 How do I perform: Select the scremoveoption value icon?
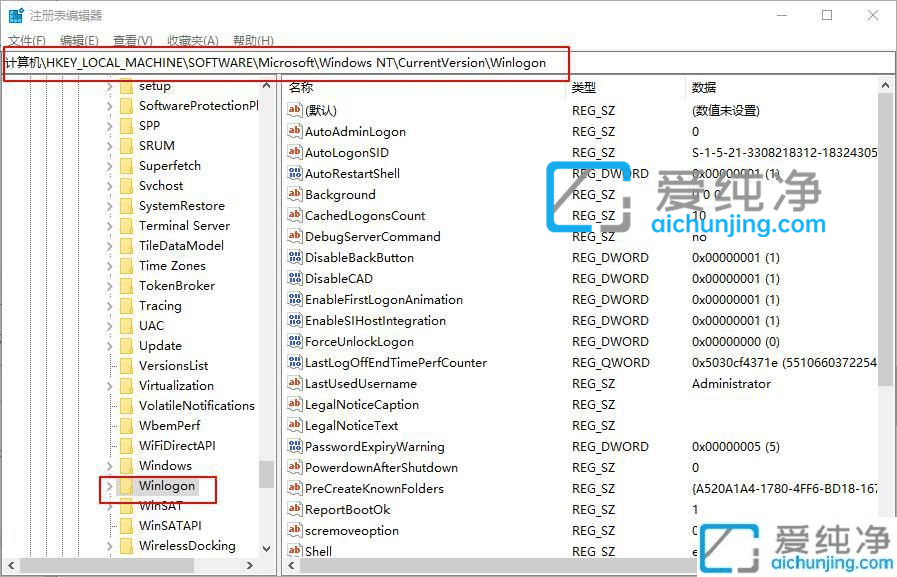[295, 530]
